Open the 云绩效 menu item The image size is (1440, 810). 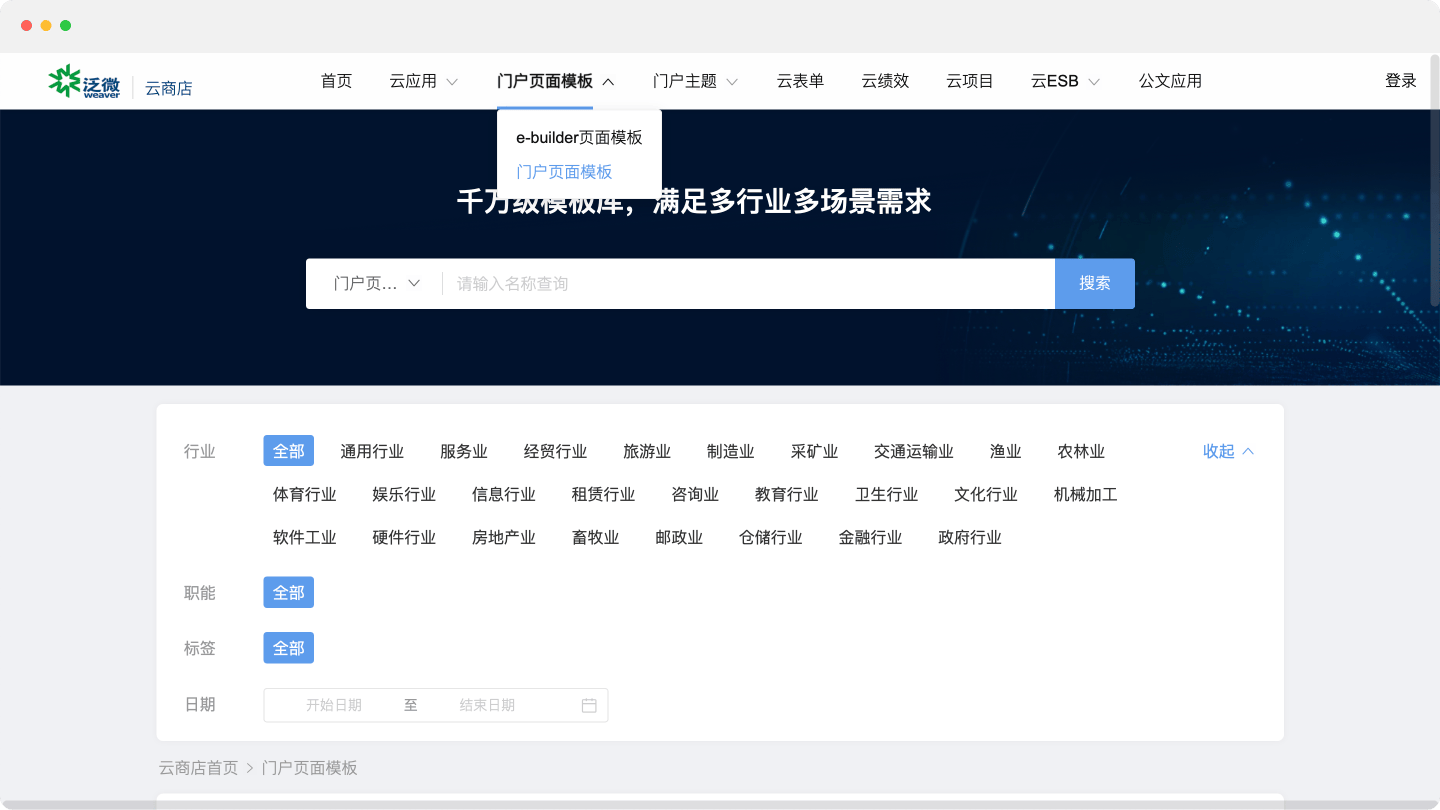(x=885, y=81)
